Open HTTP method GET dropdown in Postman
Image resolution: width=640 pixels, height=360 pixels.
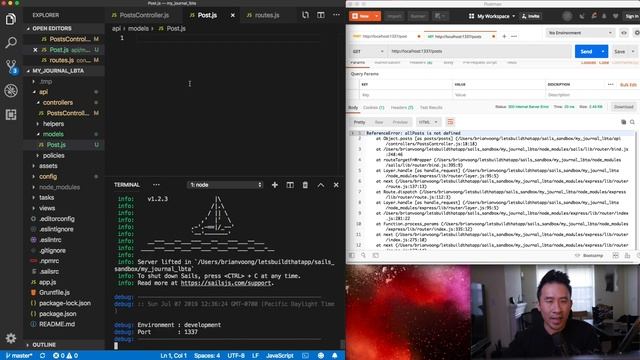368,51
